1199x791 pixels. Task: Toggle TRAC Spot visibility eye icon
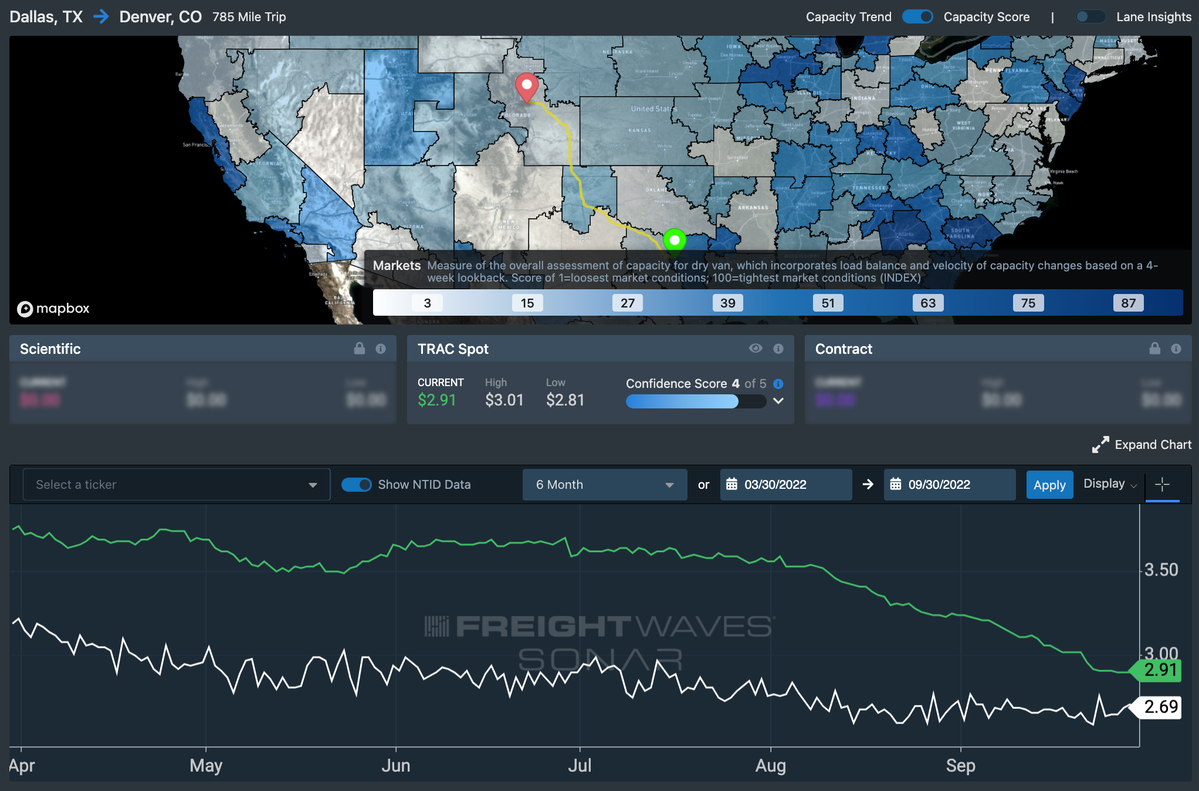tap(755, 349)
